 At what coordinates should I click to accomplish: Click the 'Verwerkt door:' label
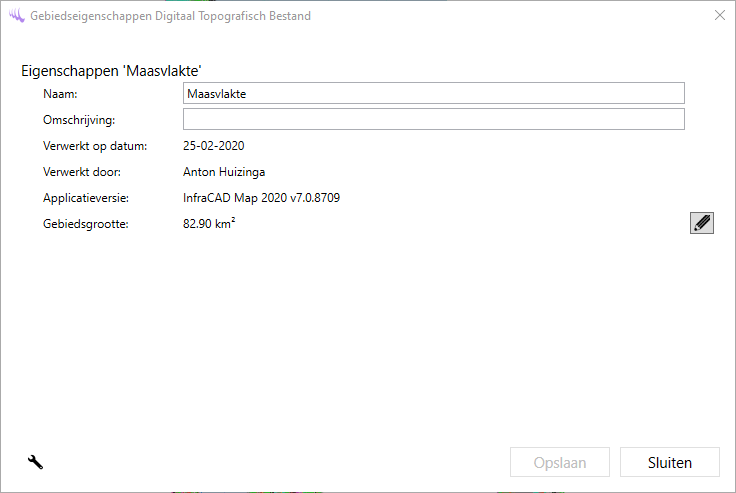click(x=82, y=172)
